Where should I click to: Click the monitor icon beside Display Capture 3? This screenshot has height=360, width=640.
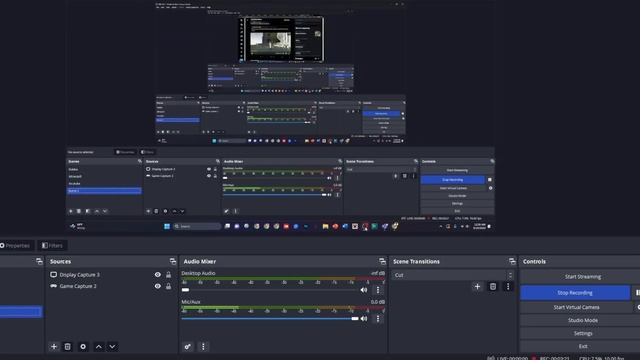(53, 275)
